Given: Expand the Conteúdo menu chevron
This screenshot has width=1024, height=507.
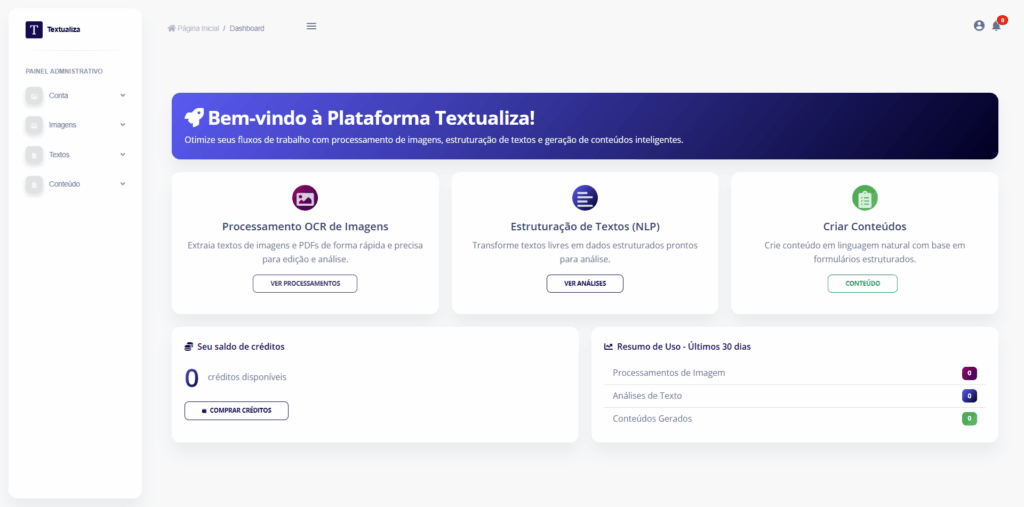Looking at the screenshot, I should [x=123, y=184].
